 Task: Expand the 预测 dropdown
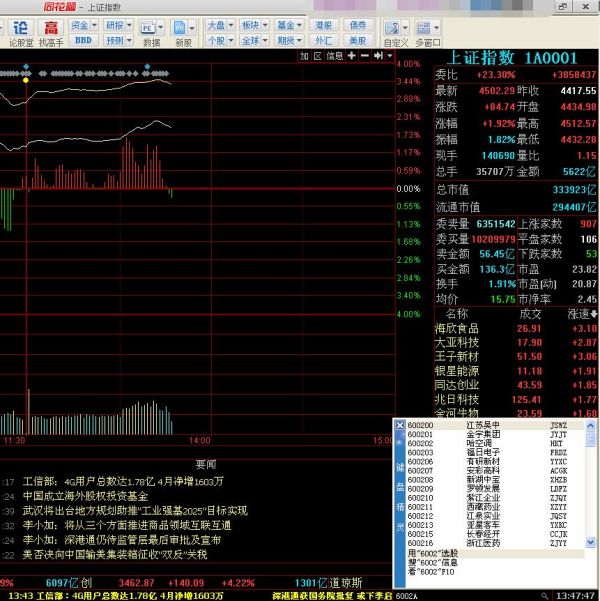point(129,40)
